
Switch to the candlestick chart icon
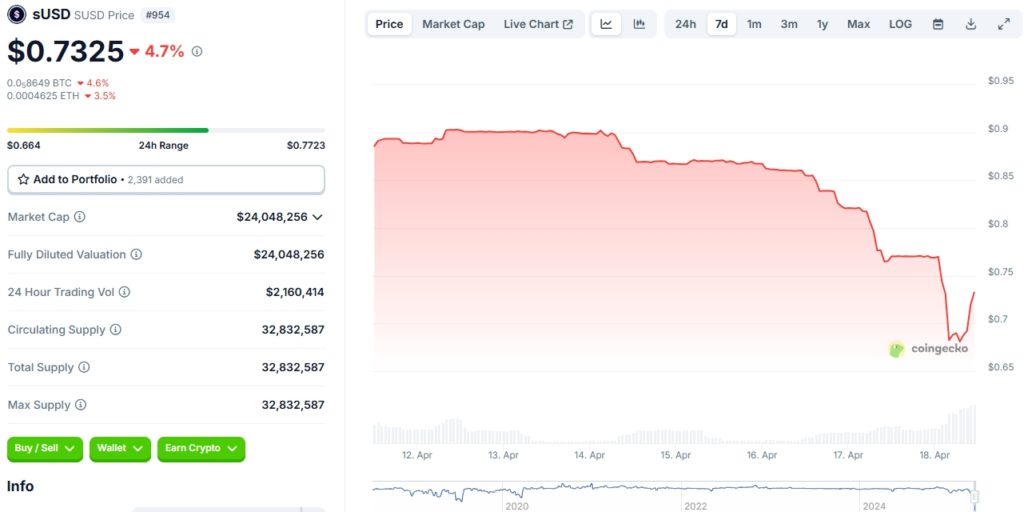639,24
